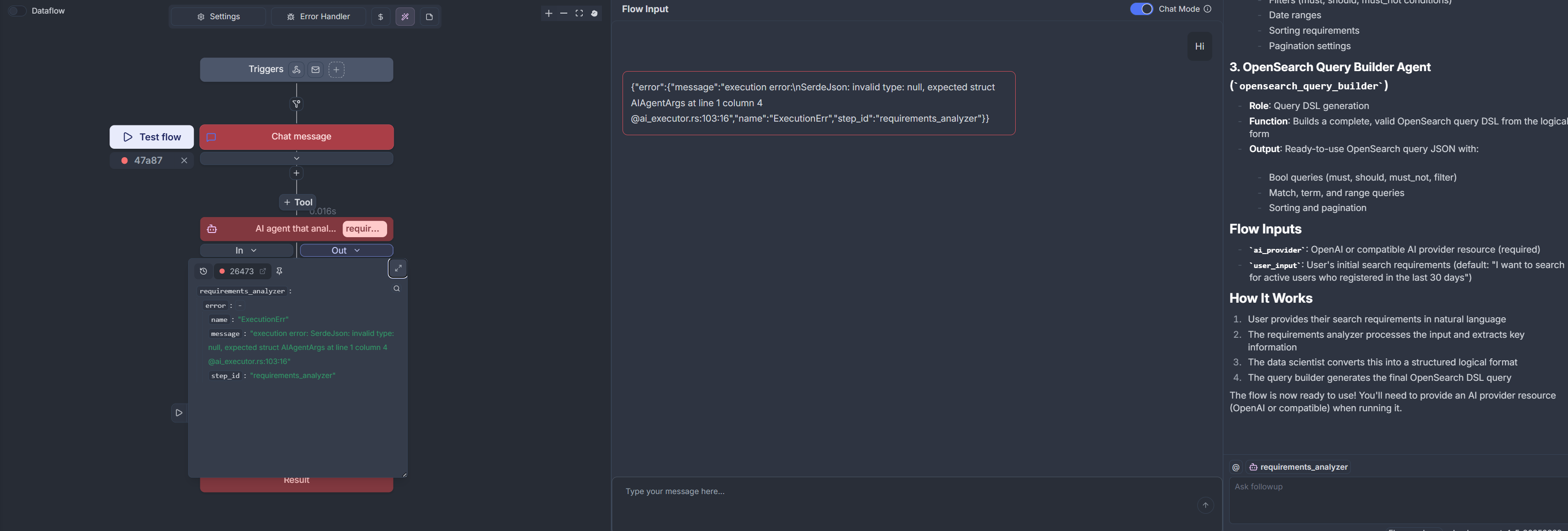1568x531 pixels.
Task: Expand the result panel fullscreen
Action: click(x=397, y=268)
